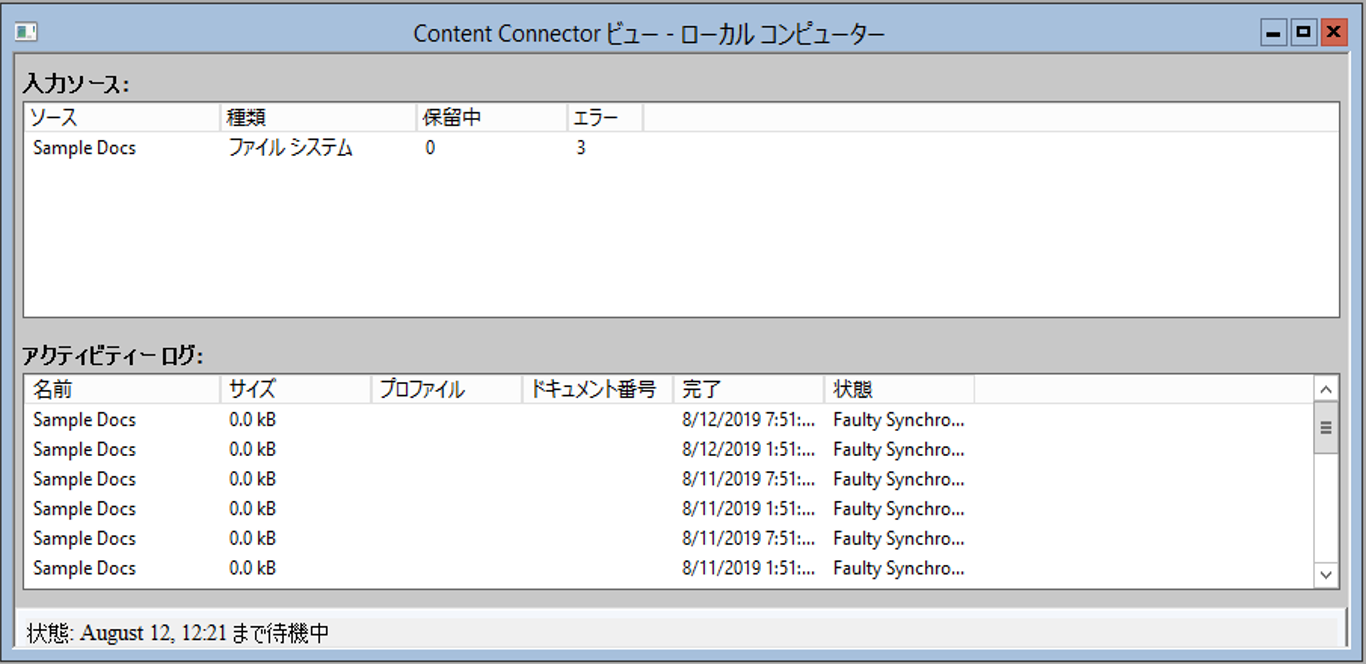Click error count 3 for Sample Docs

581,148
